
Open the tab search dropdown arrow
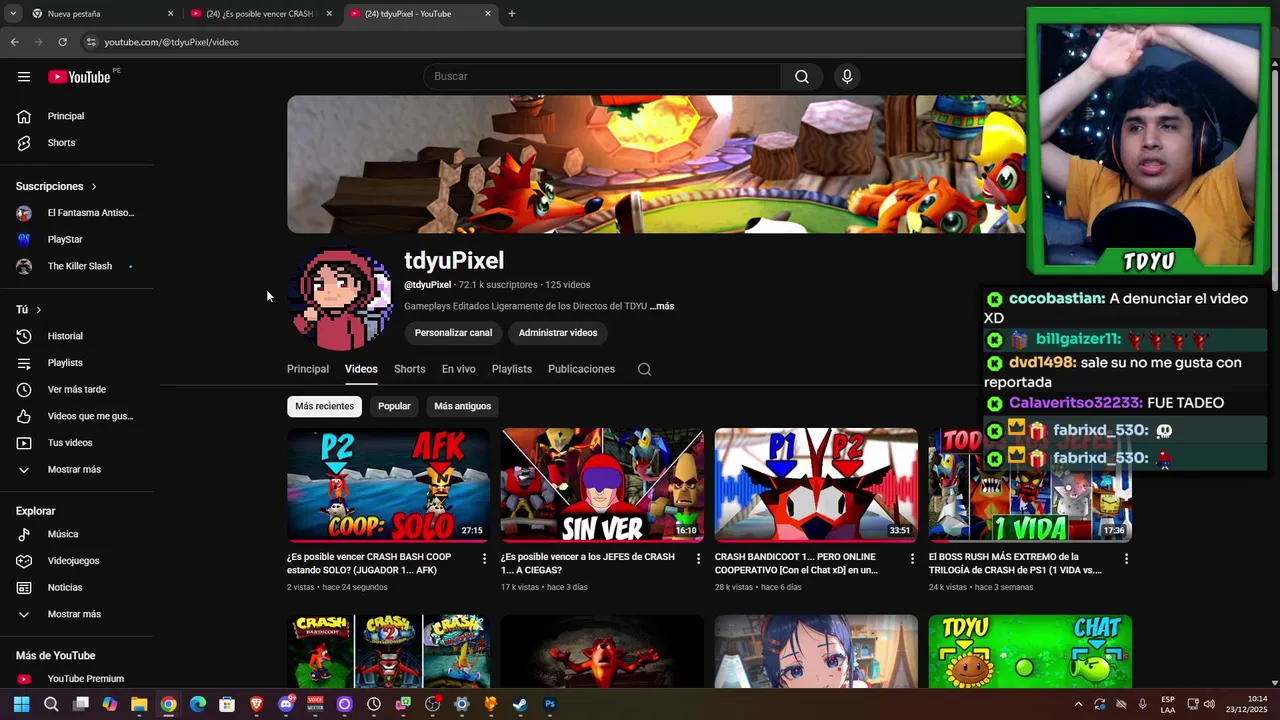pos(13,14)
